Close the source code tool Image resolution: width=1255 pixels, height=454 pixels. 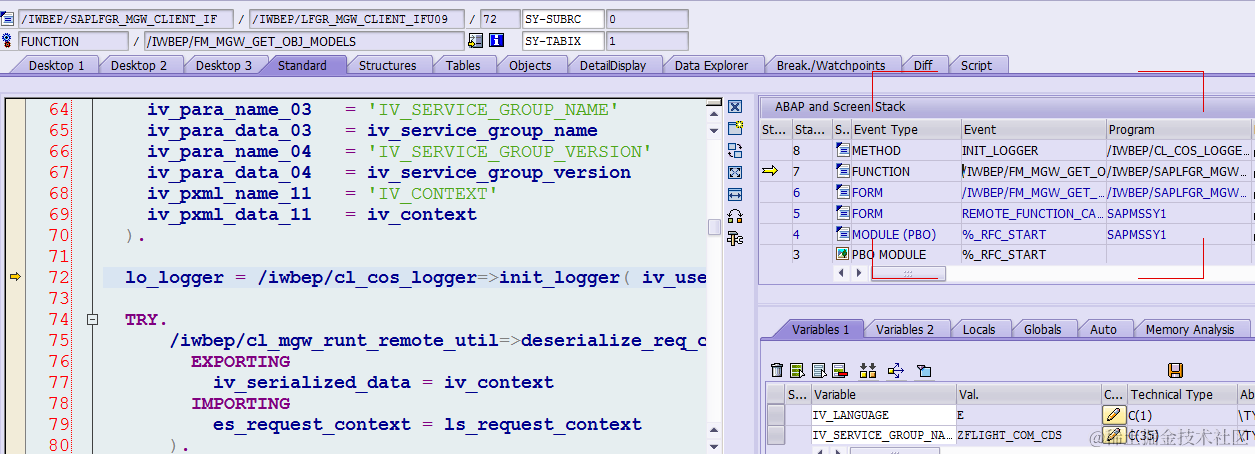[x=735, y=107]
